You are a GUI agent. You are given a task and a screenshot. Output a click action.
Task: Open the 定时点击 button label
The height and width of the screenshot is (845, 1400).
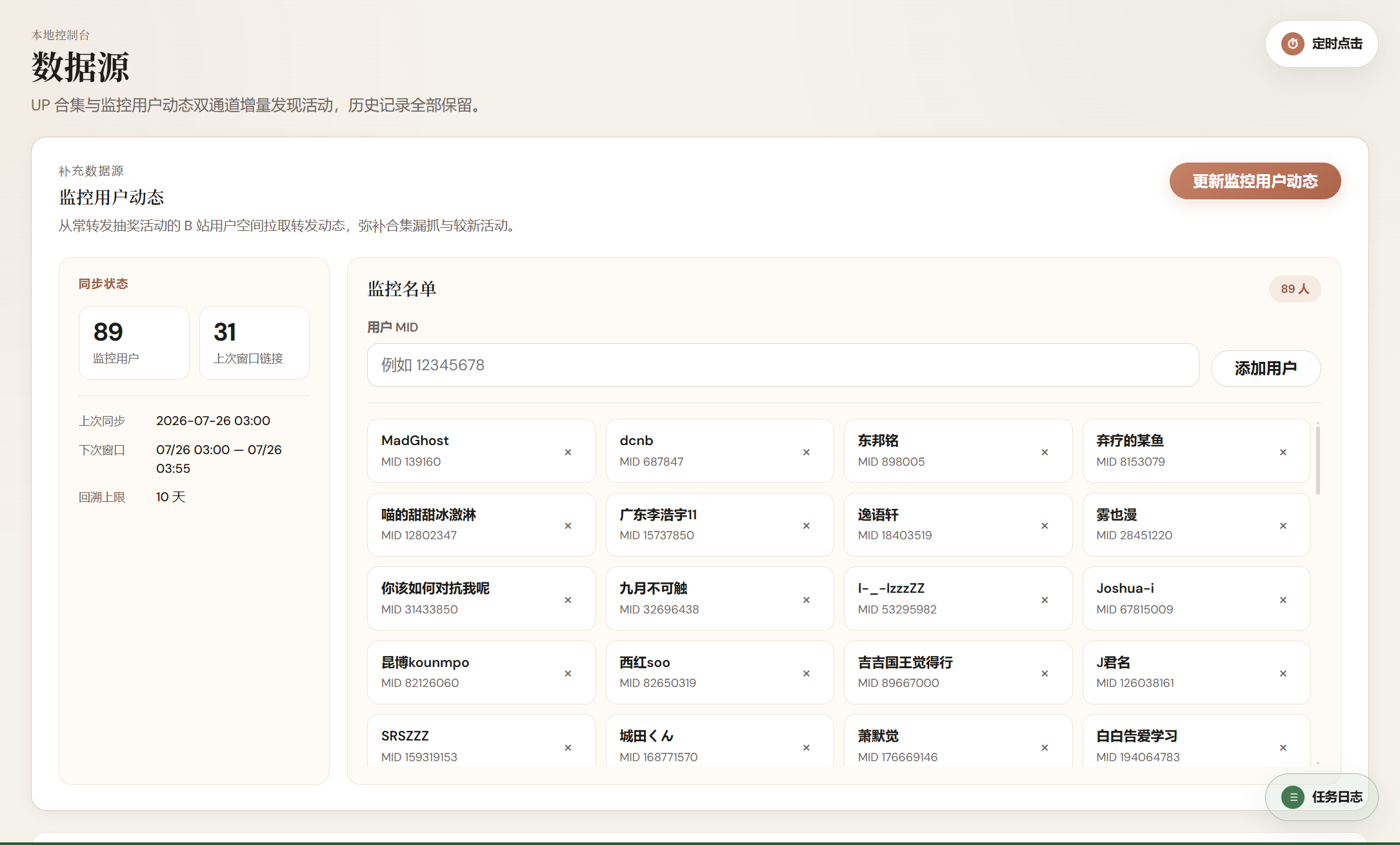[1337, 44]
